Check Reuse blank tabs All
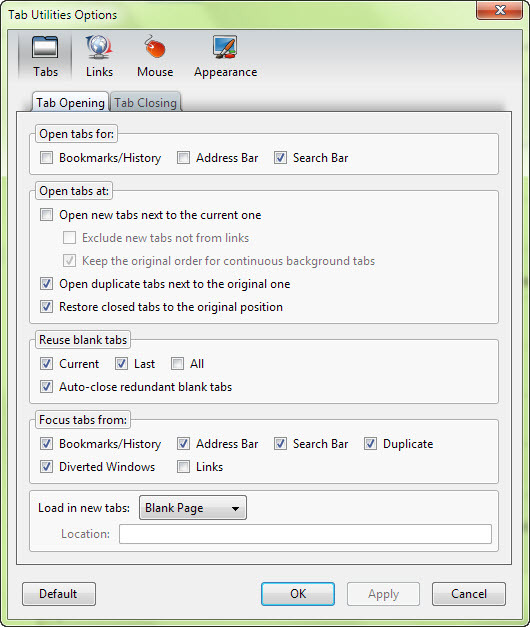Viewport: 530px width, 627px height. (177, 363)
